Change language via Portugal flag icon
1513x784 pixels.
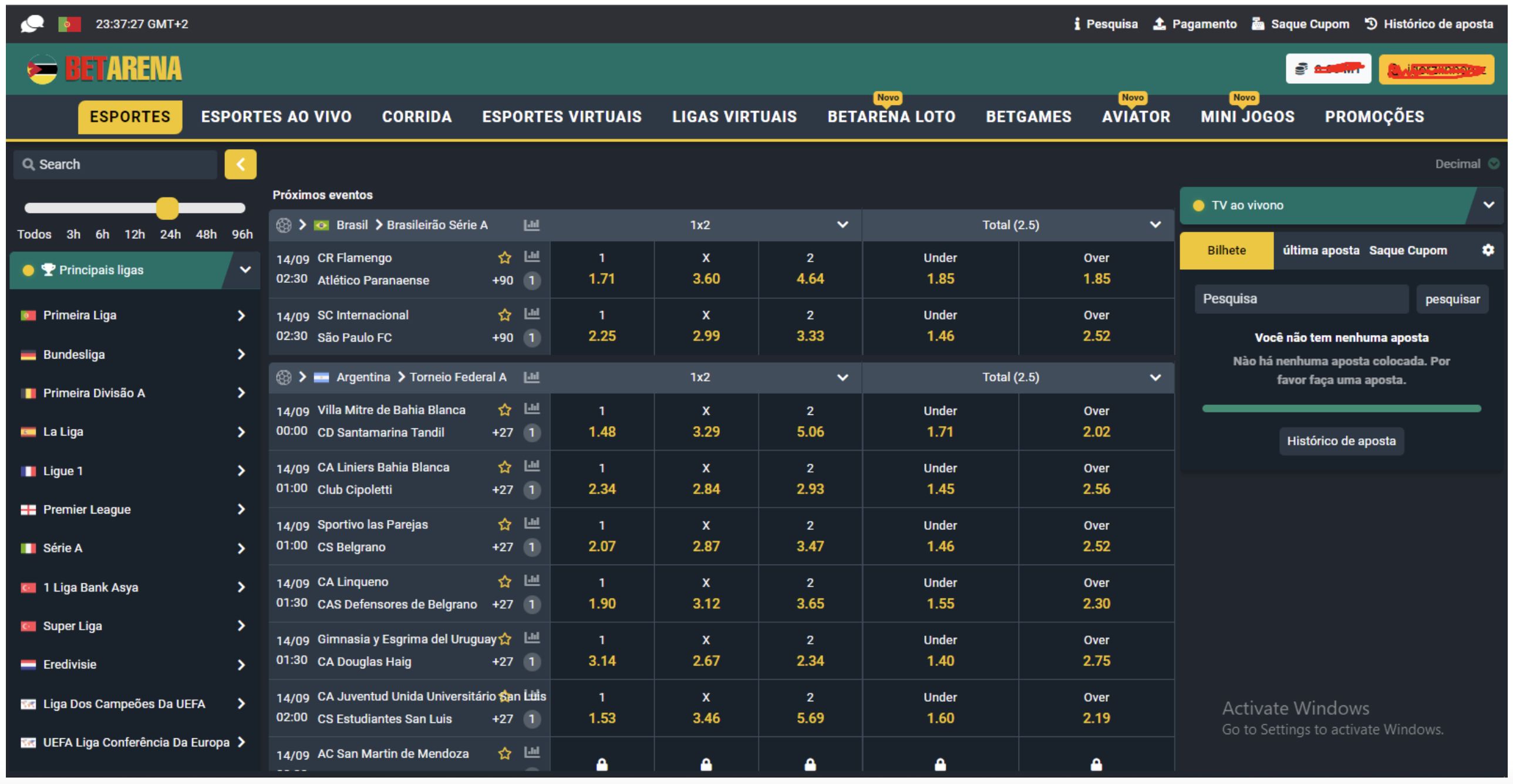tap(69, 24)
